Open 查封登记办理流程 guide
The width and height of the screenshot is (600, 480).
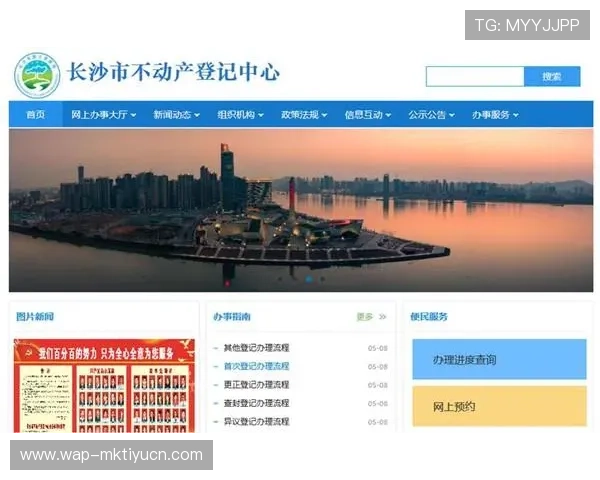256,403
